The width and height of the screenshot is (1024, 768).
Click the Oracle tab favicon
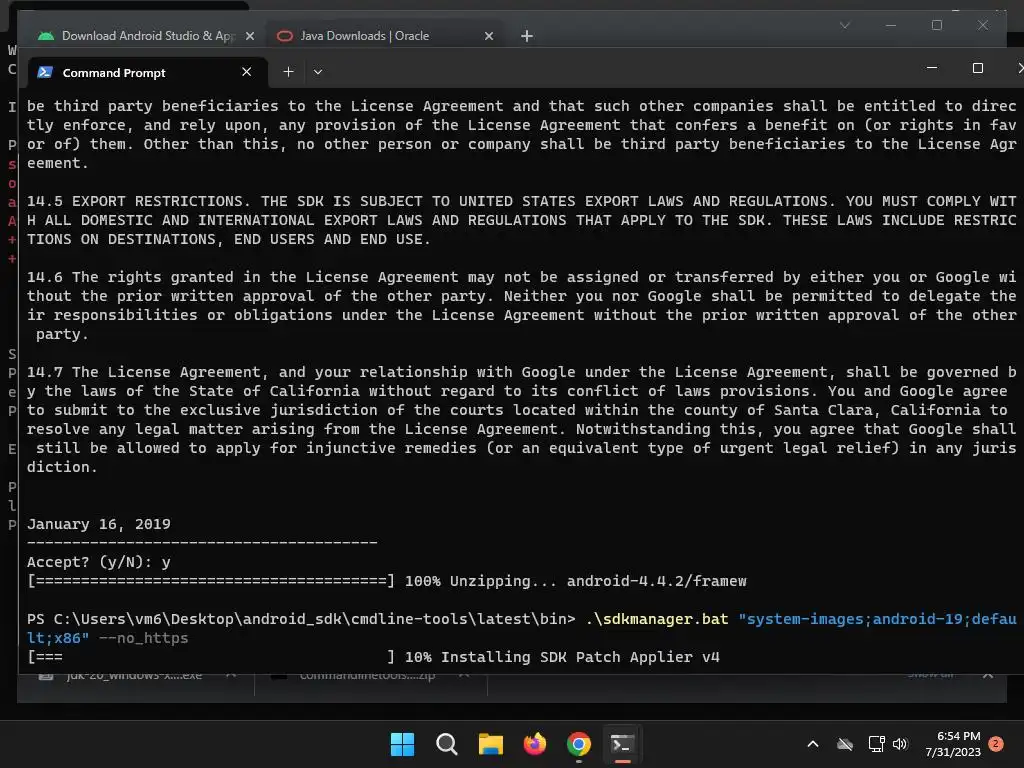coord(285,36)
